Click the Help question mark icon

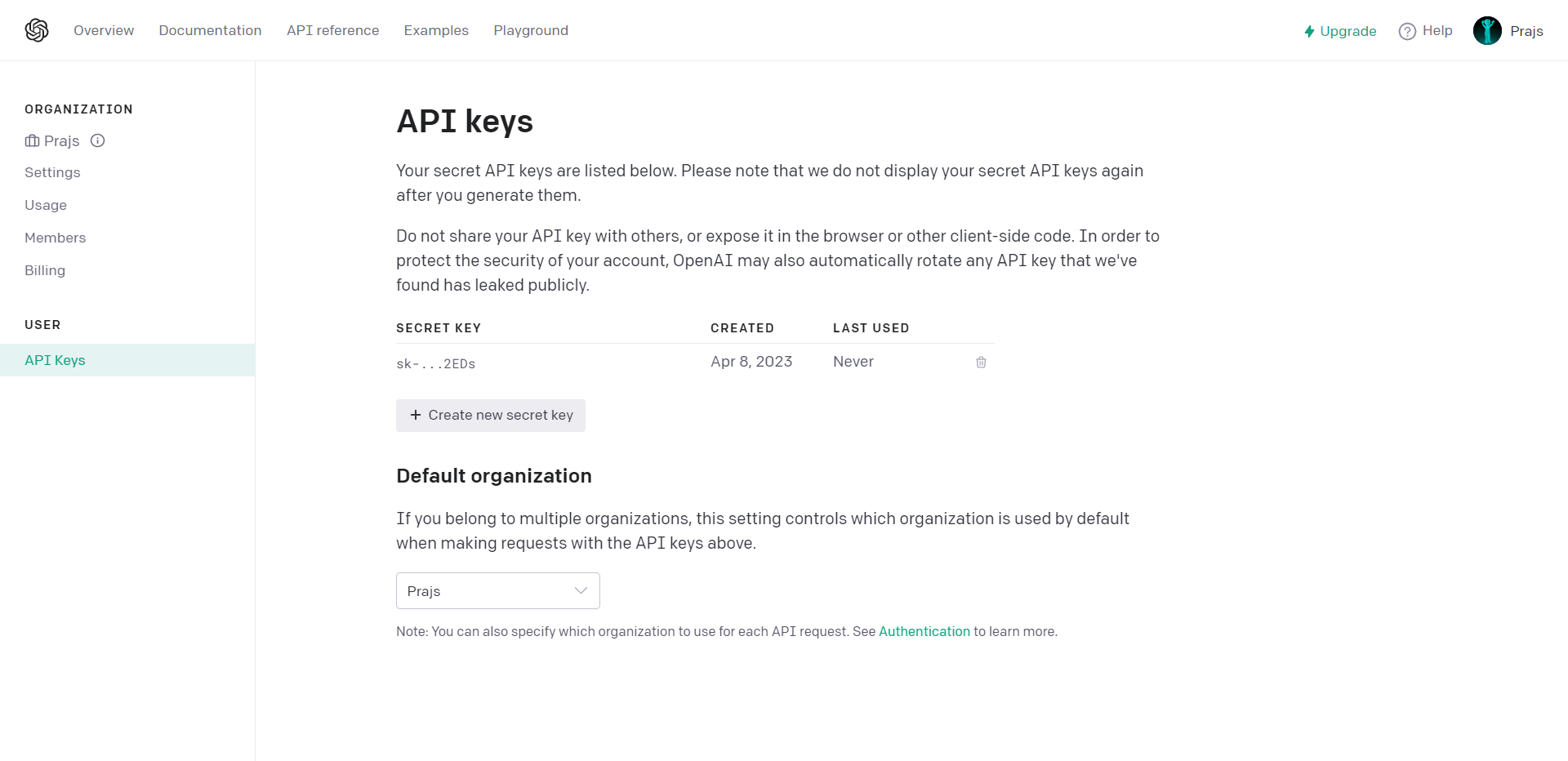[1407, 31]
